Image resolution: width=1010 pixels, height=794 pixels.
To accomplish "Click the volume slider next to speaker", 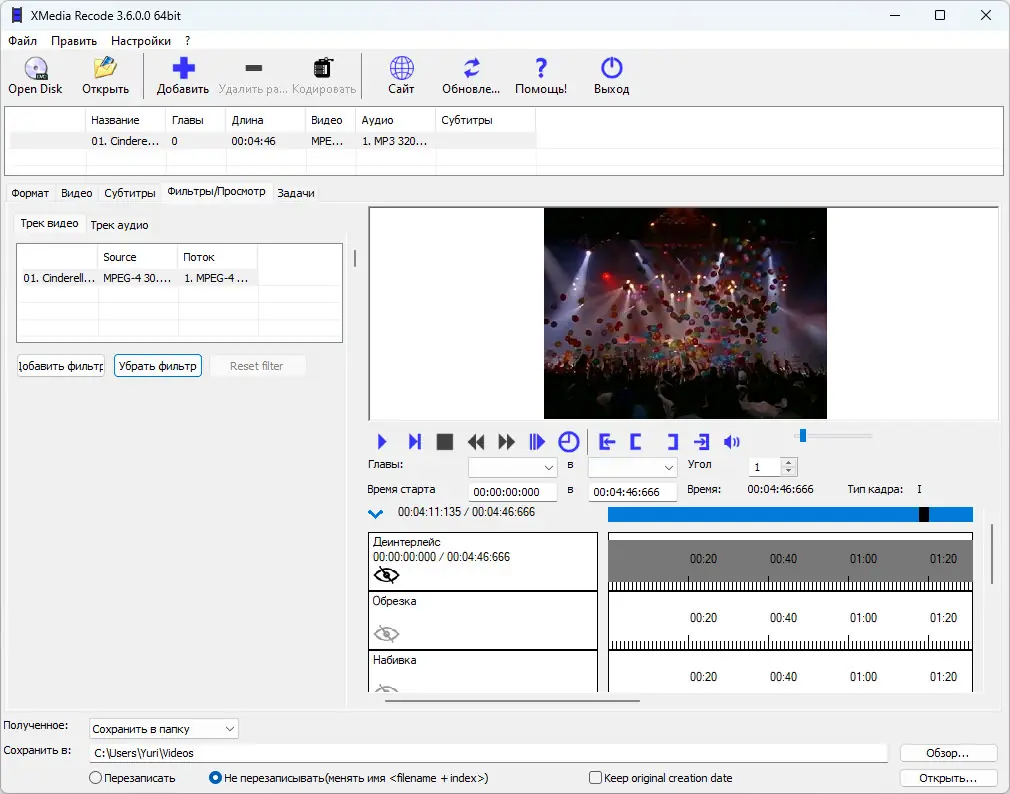I will tap(834, 435).
